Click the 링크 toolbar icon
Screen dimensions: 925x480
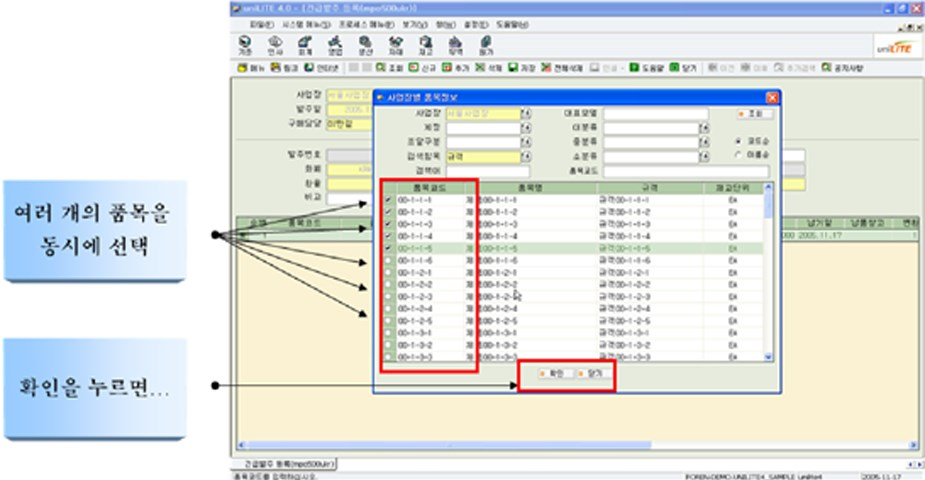pos(284,68)
